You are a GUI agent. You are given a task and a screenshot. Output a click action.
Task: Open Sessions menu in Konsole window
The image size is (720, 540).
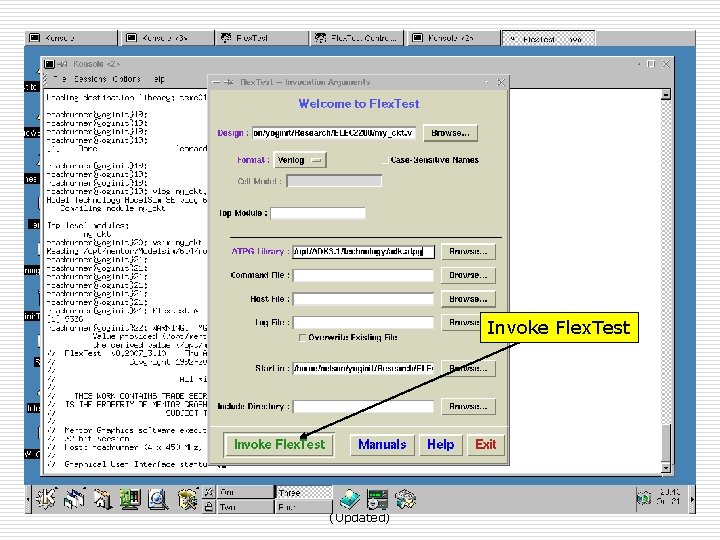coord(90,79)
